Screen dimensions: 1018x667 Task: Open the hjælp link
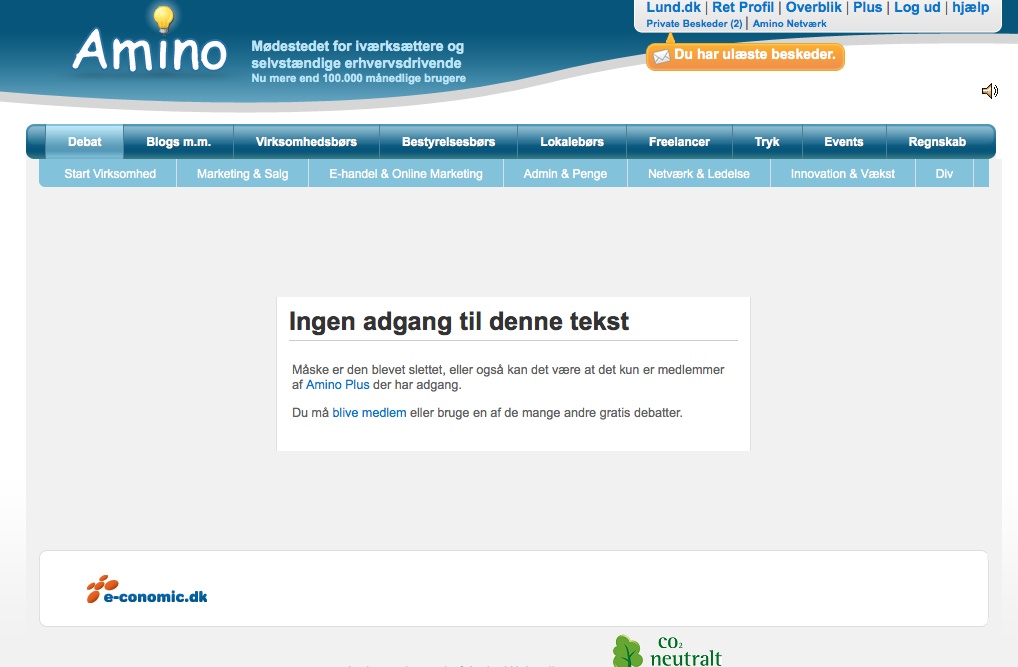point(970,7)
